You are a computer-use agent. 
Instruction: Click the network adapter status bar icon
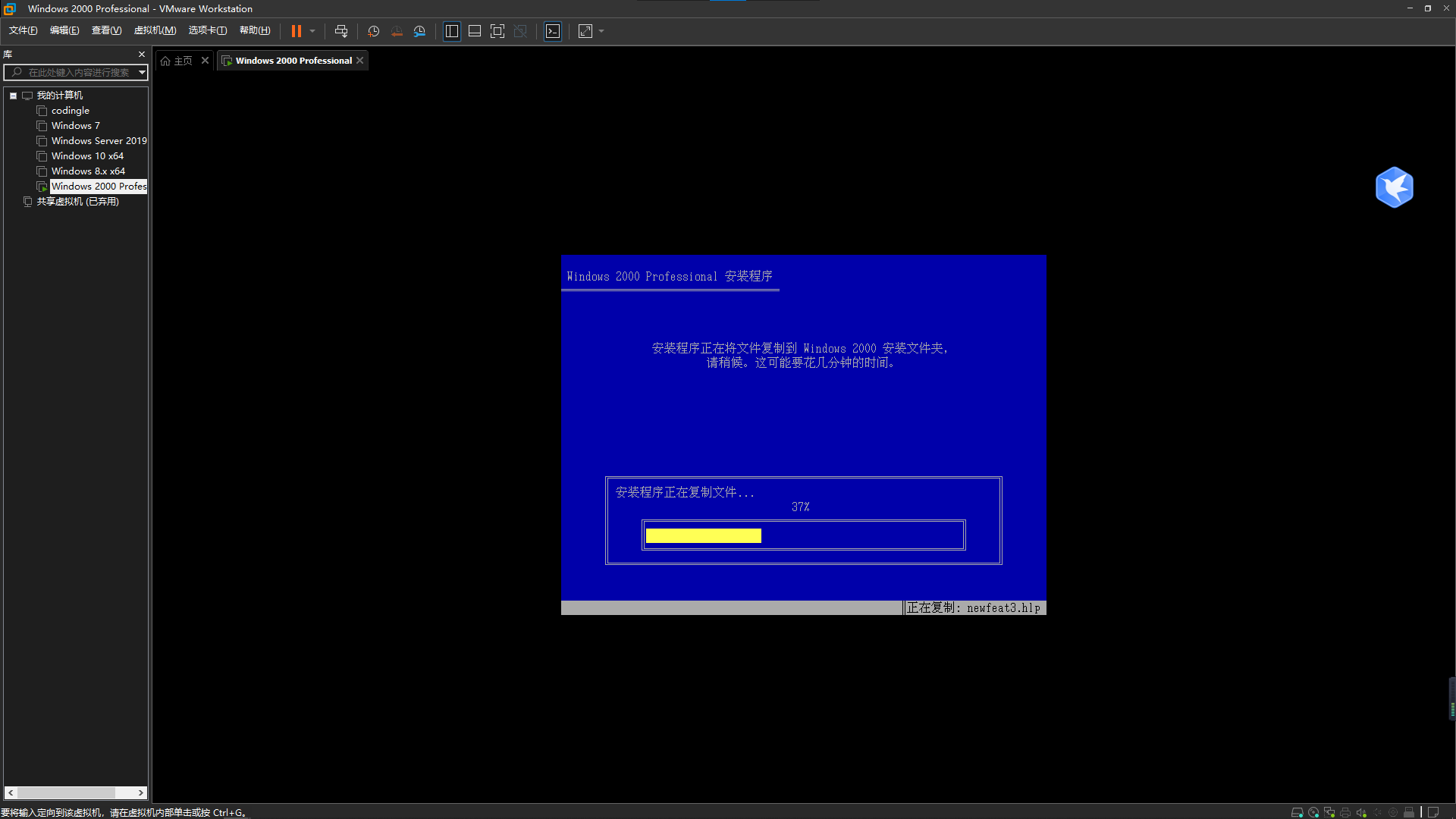[x=1329, y=812]
